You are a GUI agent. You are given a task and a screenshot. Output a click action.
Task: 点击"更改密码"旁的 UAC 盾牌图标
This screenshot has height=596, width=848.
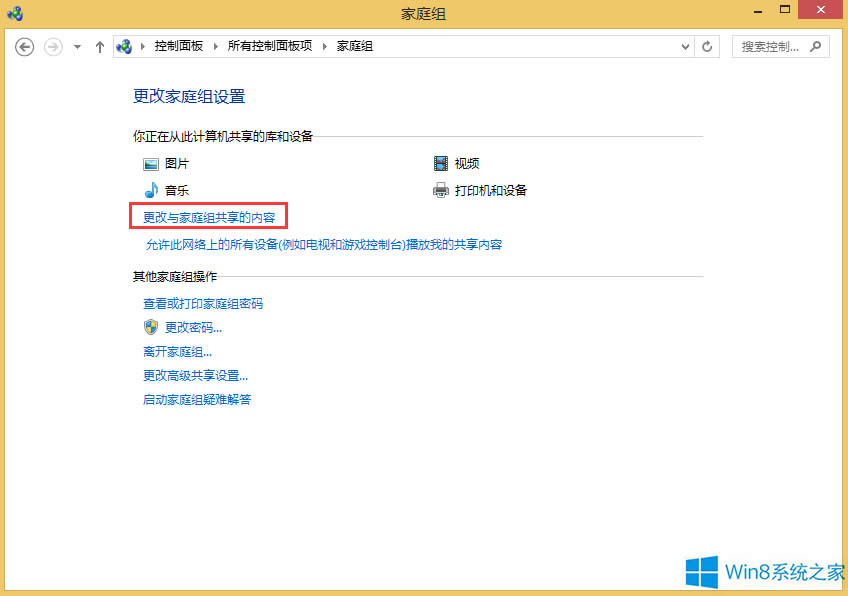tap(150, 327)
